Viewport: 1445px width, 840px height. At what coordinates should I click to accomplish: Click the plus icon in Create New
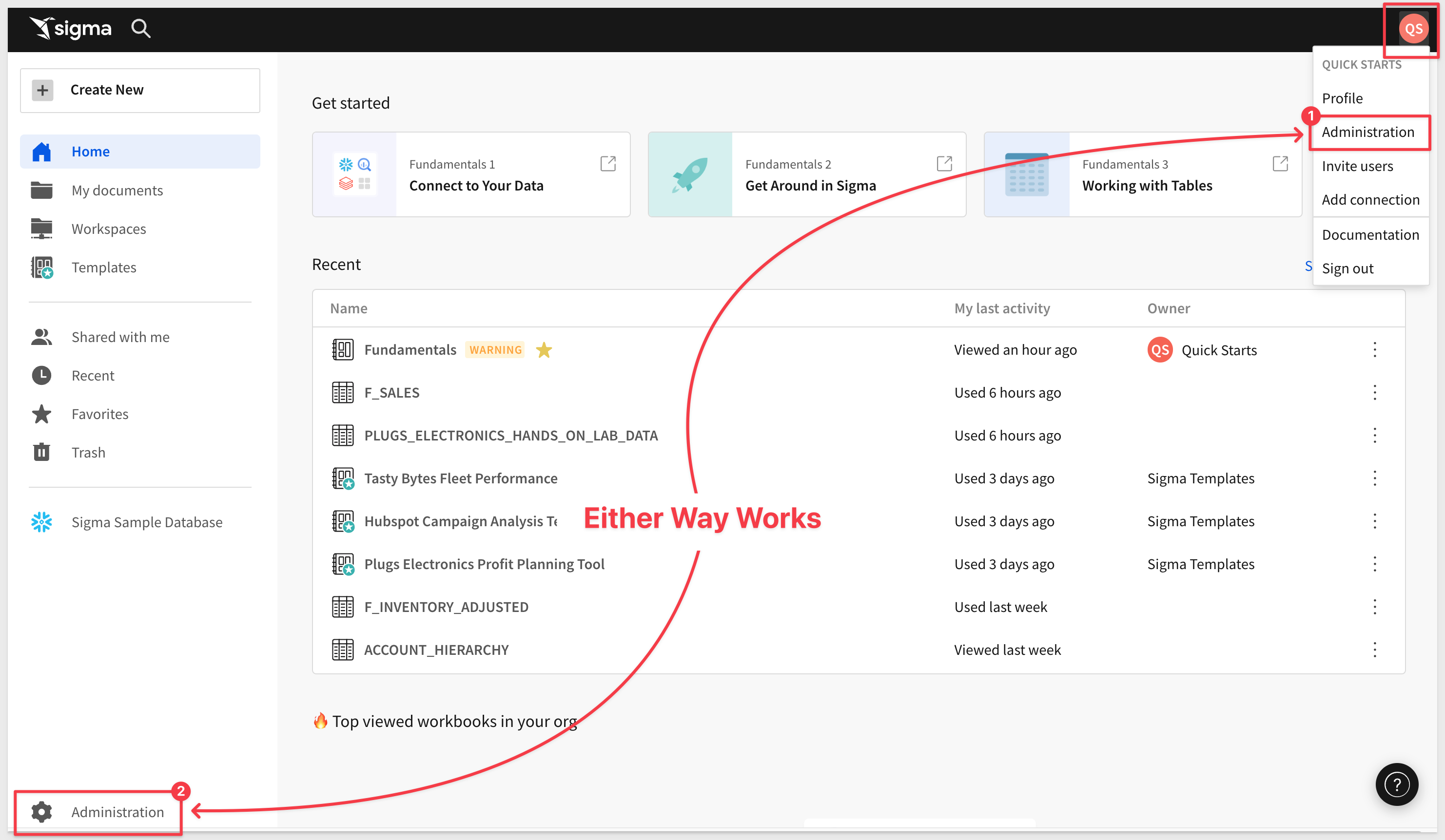pos(42,90)
